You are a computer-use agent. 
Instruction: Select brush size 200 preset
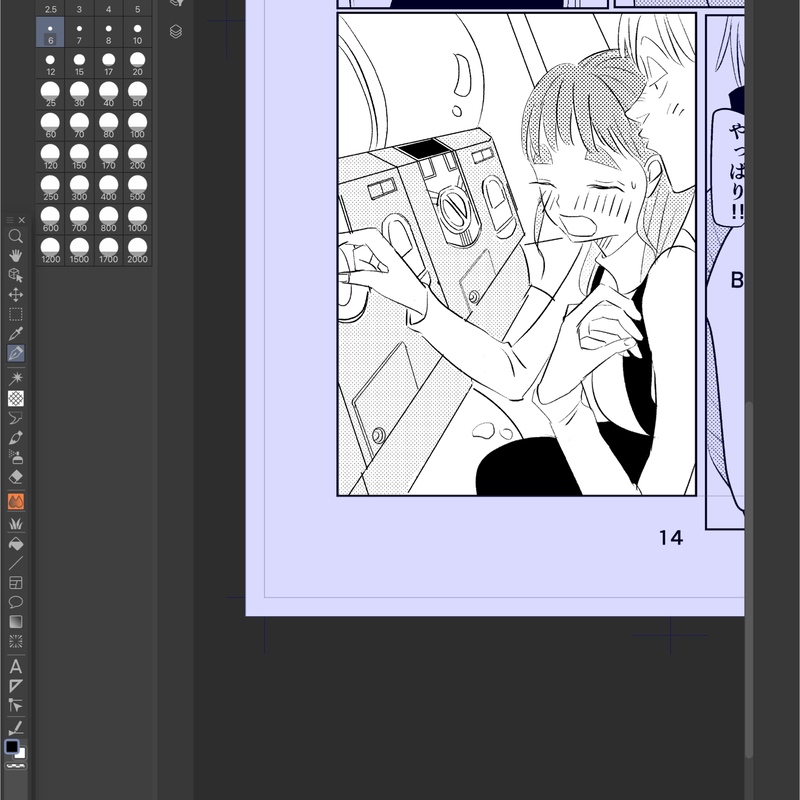click(x=137, y=157)
